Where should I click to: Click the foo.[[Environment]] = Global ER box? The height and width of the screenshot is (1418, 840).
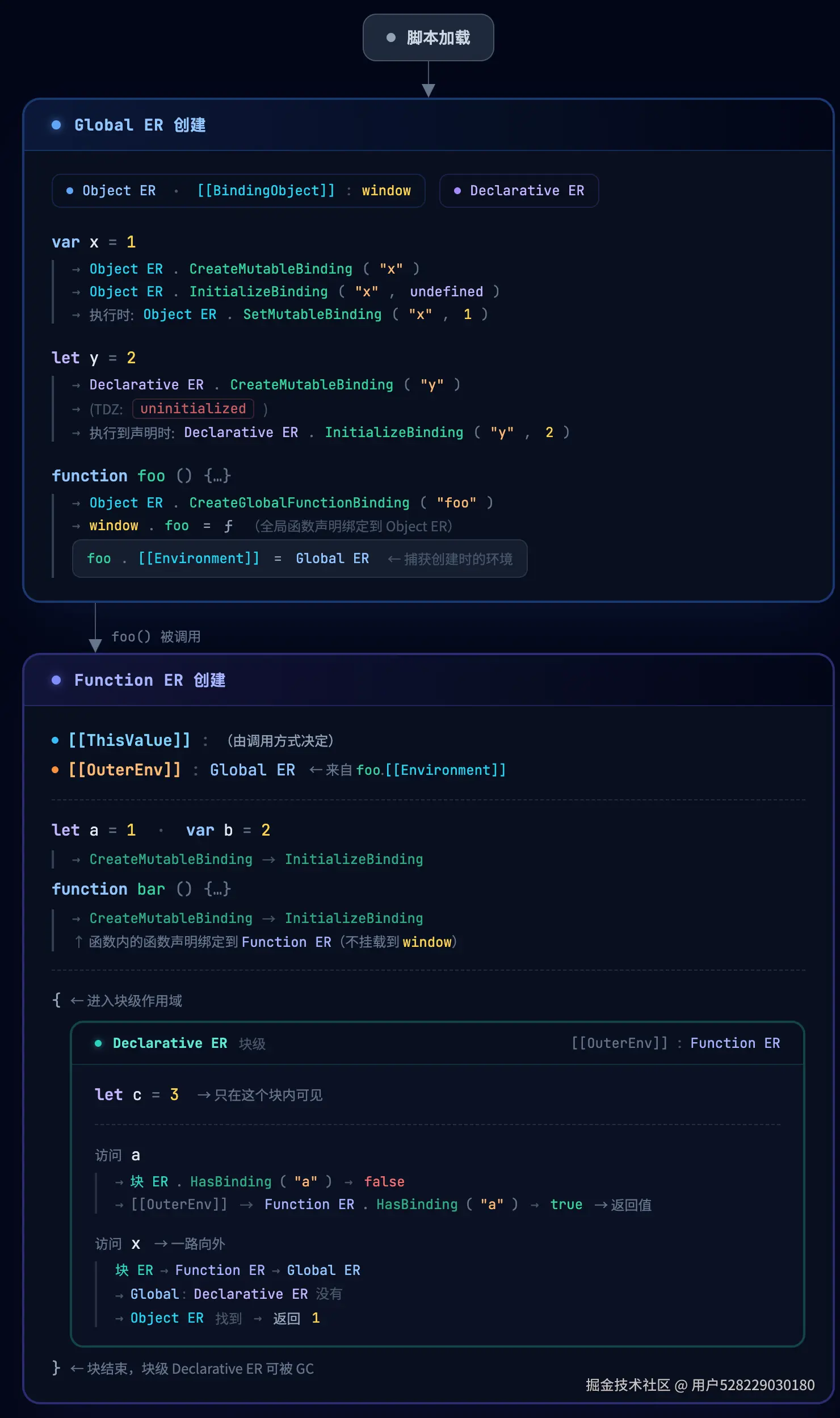point(300,559)
